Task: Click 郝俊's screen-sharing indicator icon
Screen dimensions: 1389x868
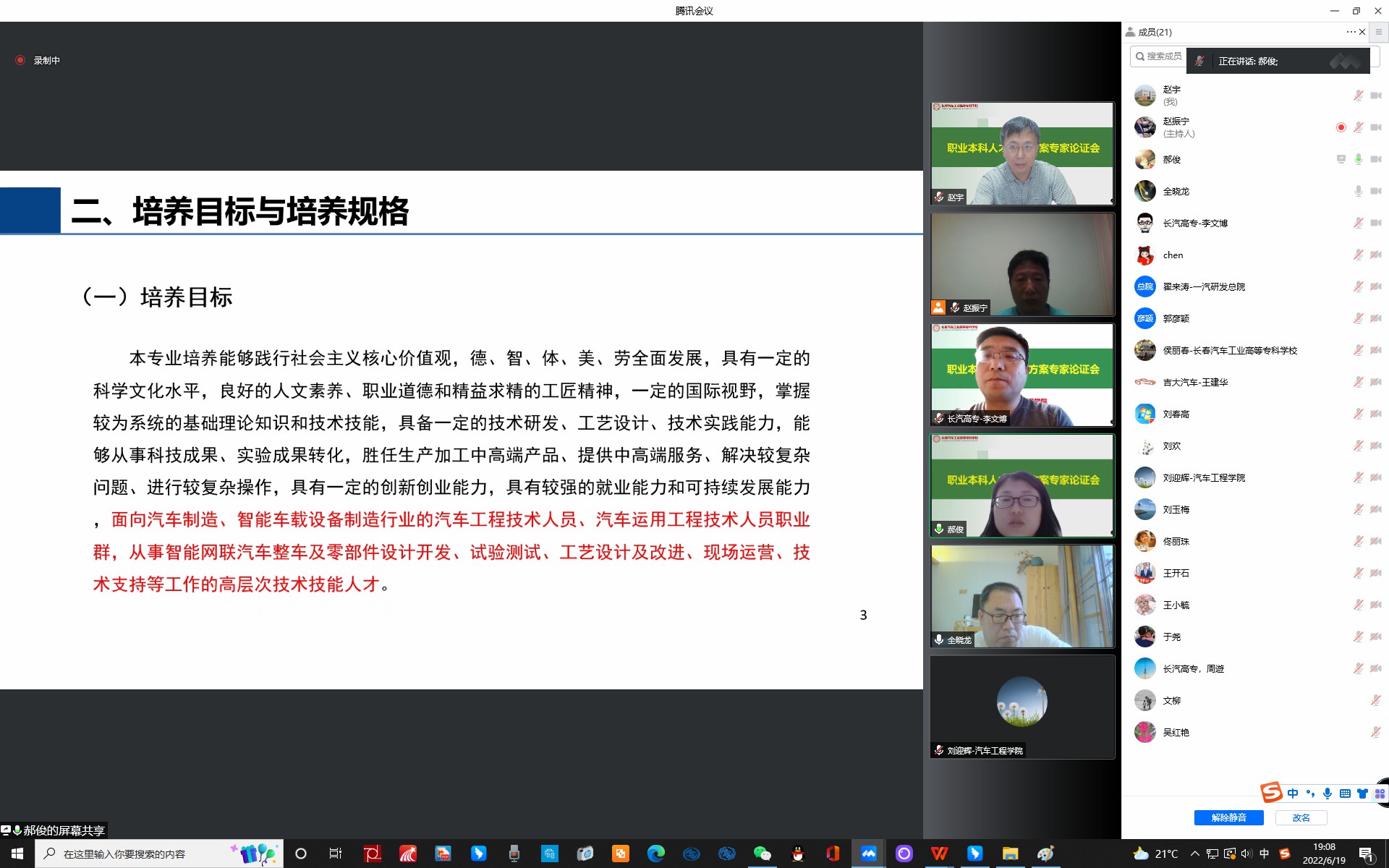Action: [1341, 159]
